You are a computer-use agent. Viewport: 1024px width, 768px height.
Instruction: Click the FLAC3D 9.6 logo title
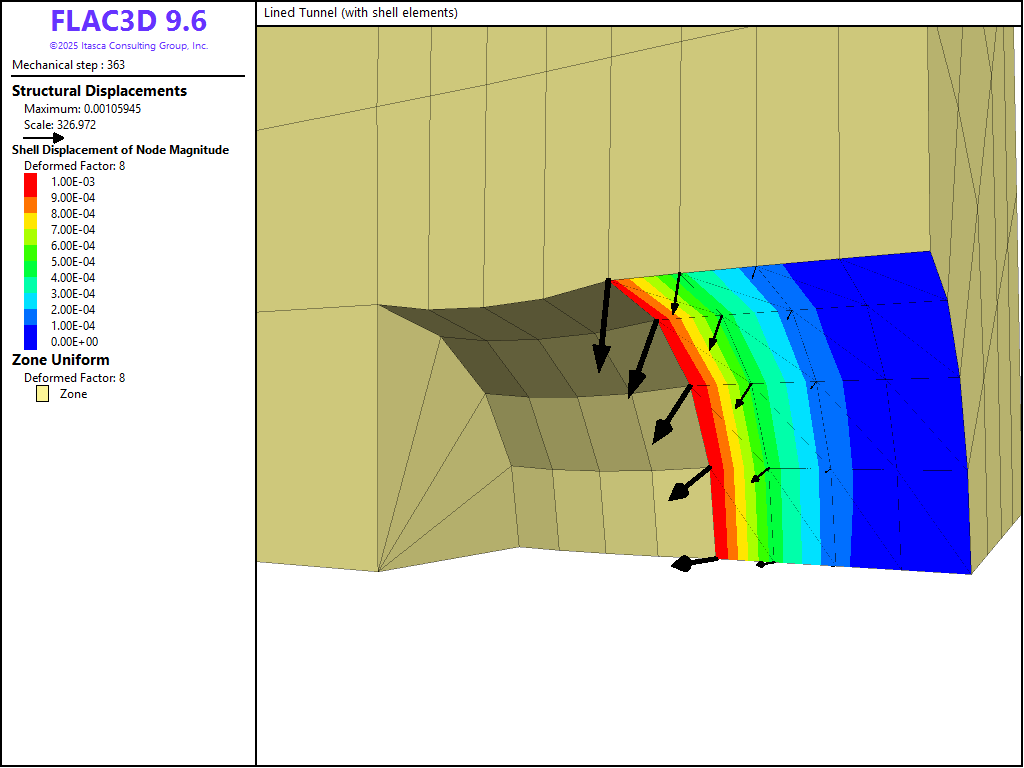tap(128, 22)
